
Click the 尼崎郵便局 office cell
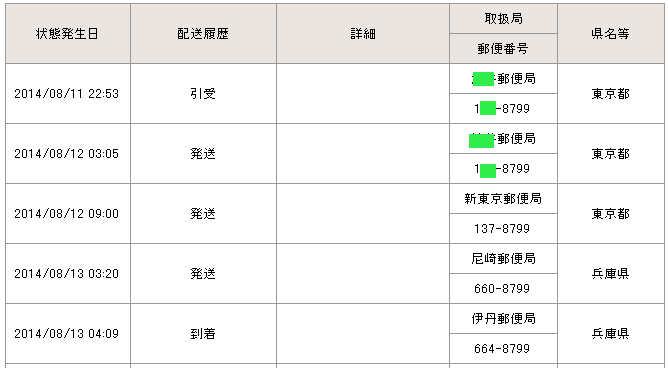coord(503,259)
